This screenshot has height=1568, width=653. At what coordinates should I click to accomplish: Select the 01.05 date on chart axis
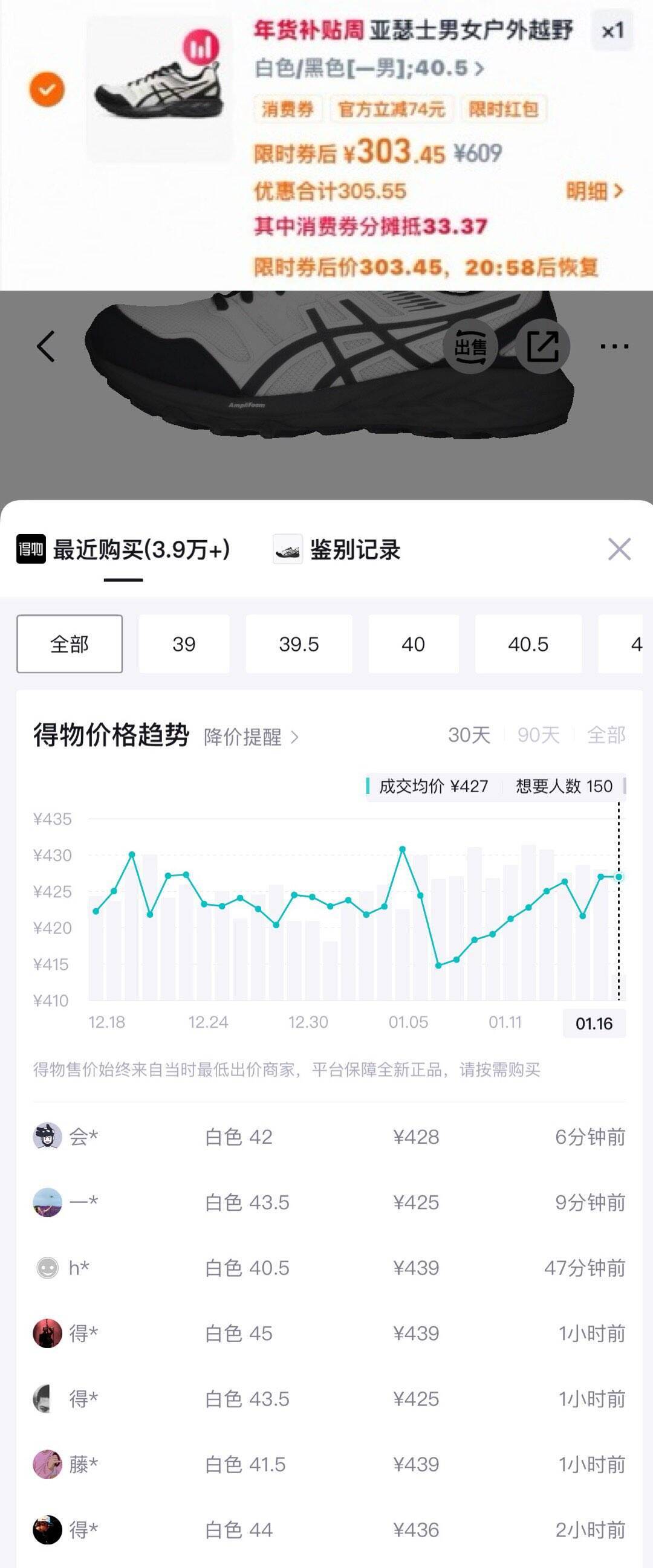(408, 1022)
